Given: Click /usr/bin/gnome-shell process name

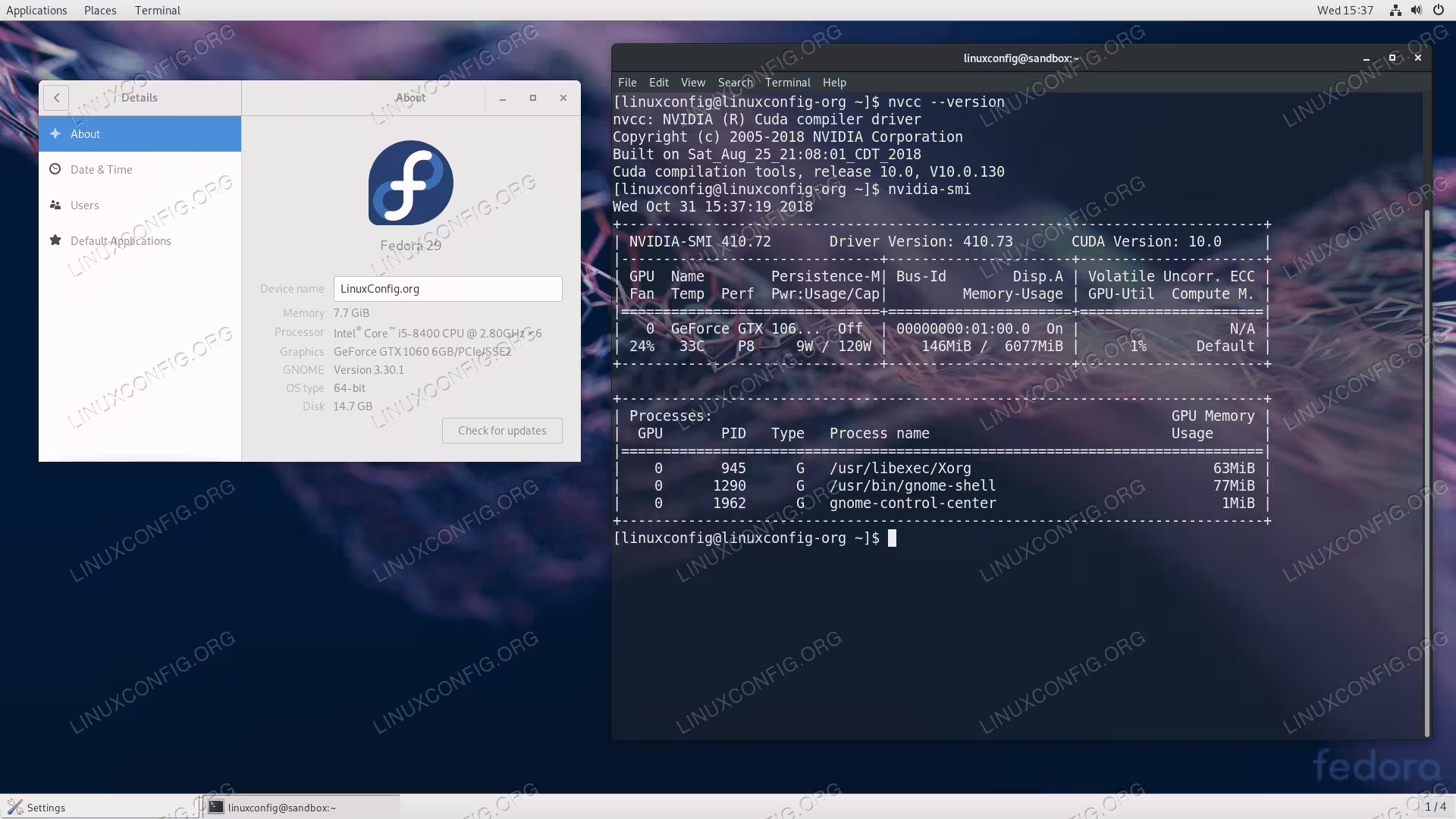Looking at the screenshot, I should [x=912, y=486].
